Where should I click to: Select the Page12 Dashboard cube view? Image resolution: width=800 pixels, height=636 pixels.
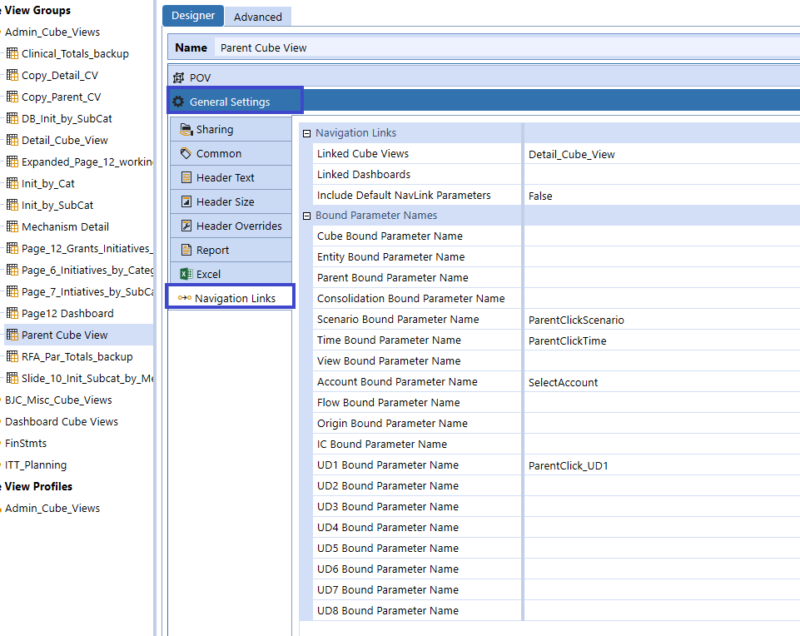65,311
